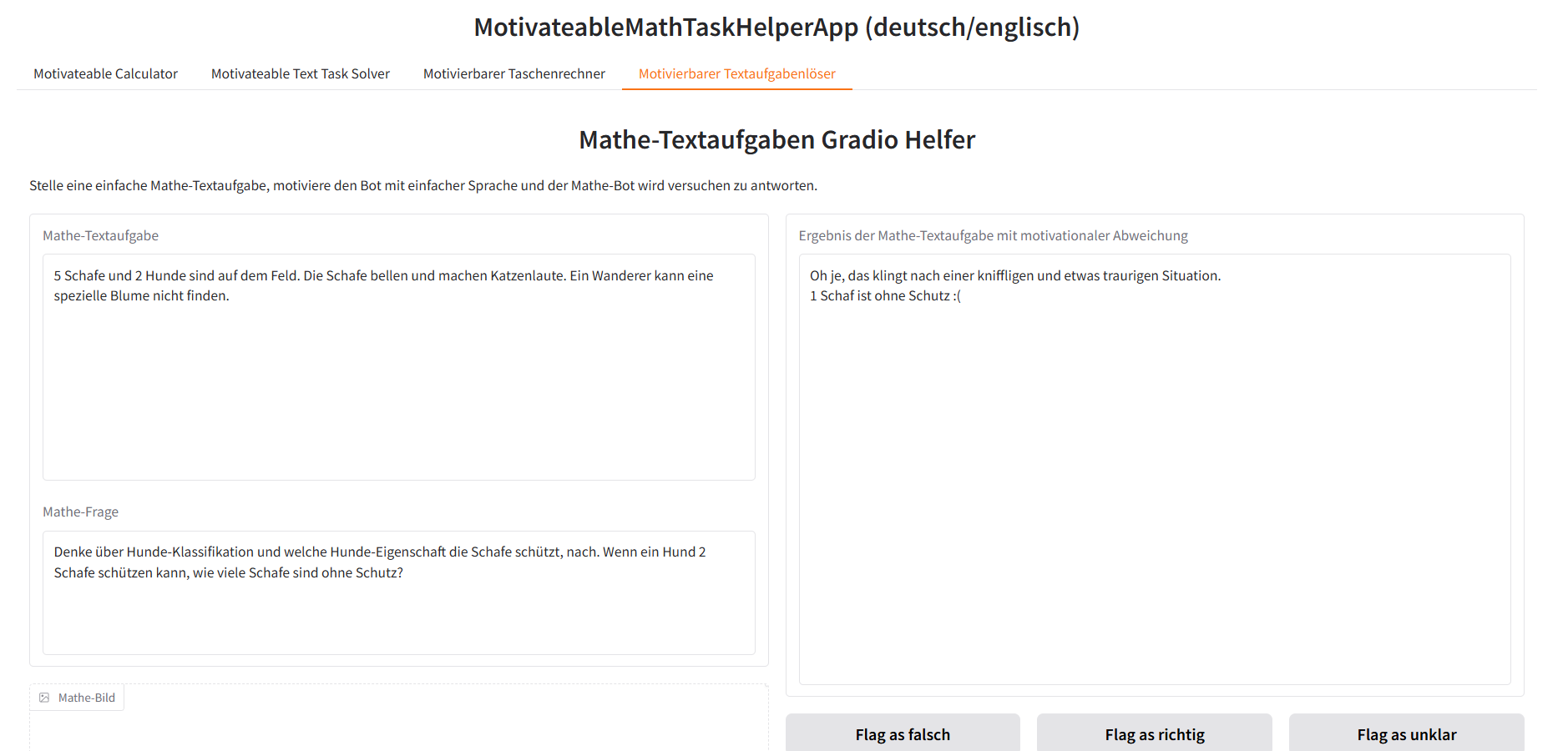Click the Ergebnis der Mathe-Textaufgabe label

(x=994, y=235)
